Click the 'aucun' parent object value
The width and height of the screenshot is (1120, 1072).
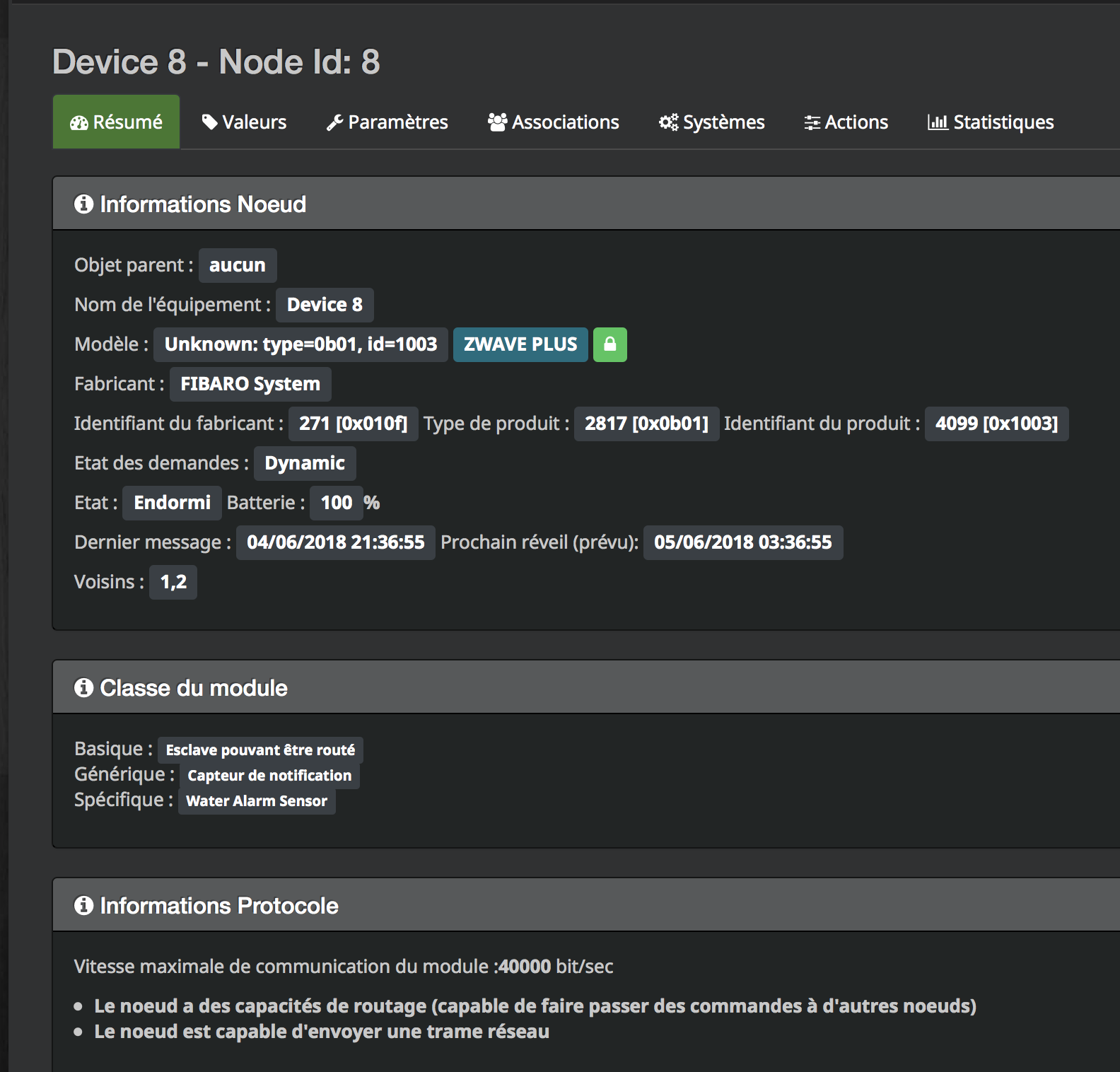click(238, 265)
